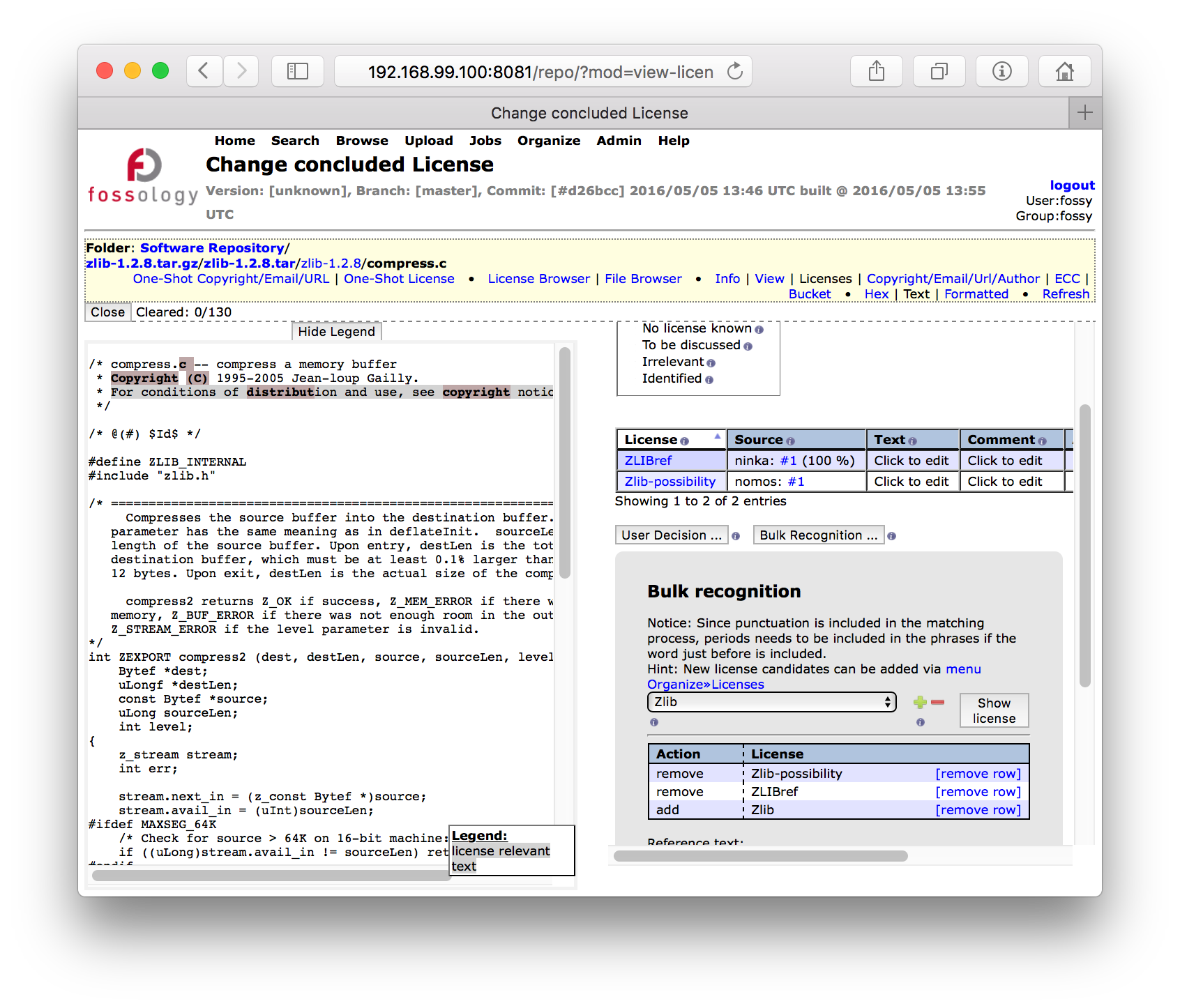The image size is (1180, 1008).
Task: Open the Organize»Licenses link
Action: pos(705,685)
